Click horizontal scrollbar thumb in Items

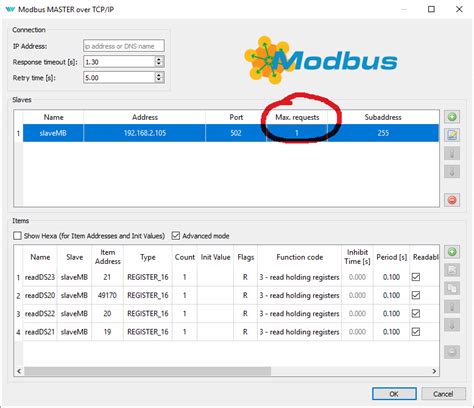pos(148,371)
